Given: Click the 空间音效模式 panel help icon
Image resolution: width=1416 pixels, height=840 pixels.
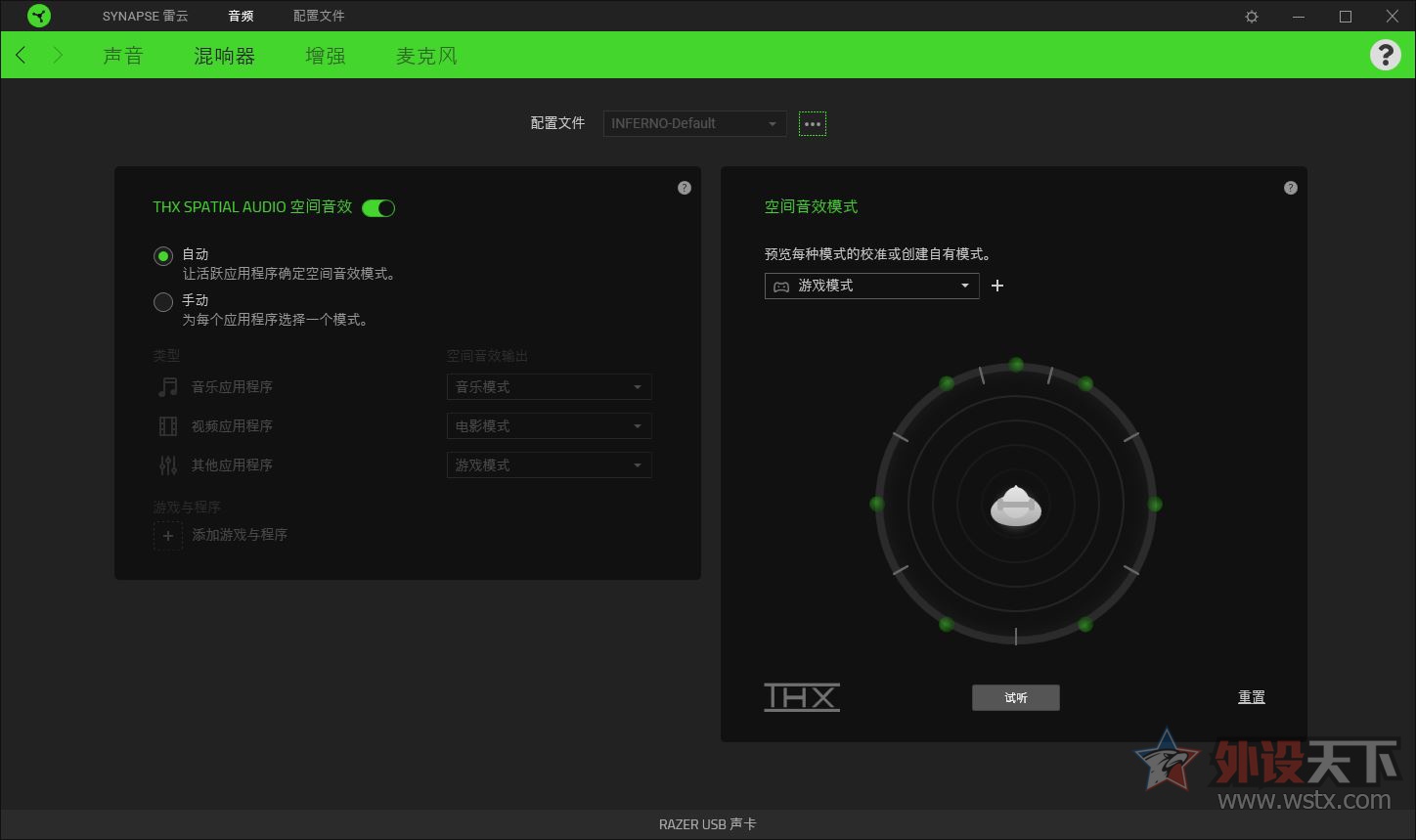Looking at the screenshot, I should (x=1291, y=188).
